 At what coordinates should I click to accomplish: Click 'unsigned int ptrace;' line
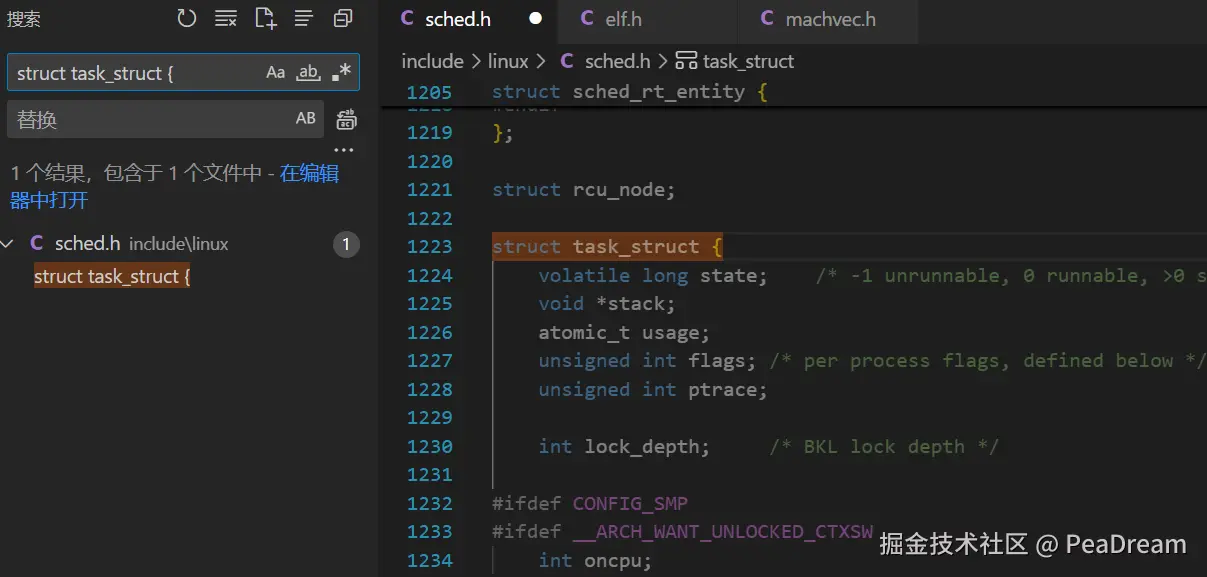pos(653,390)
